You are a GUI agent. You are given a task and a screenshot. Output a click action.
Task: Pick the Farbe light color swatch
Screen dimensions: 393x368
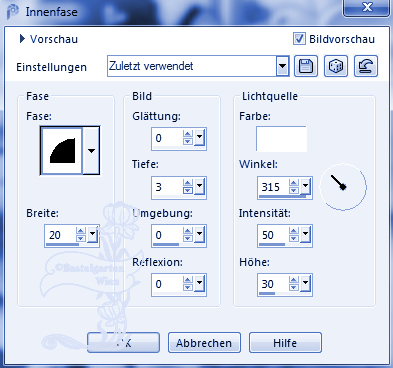[281, 139]
